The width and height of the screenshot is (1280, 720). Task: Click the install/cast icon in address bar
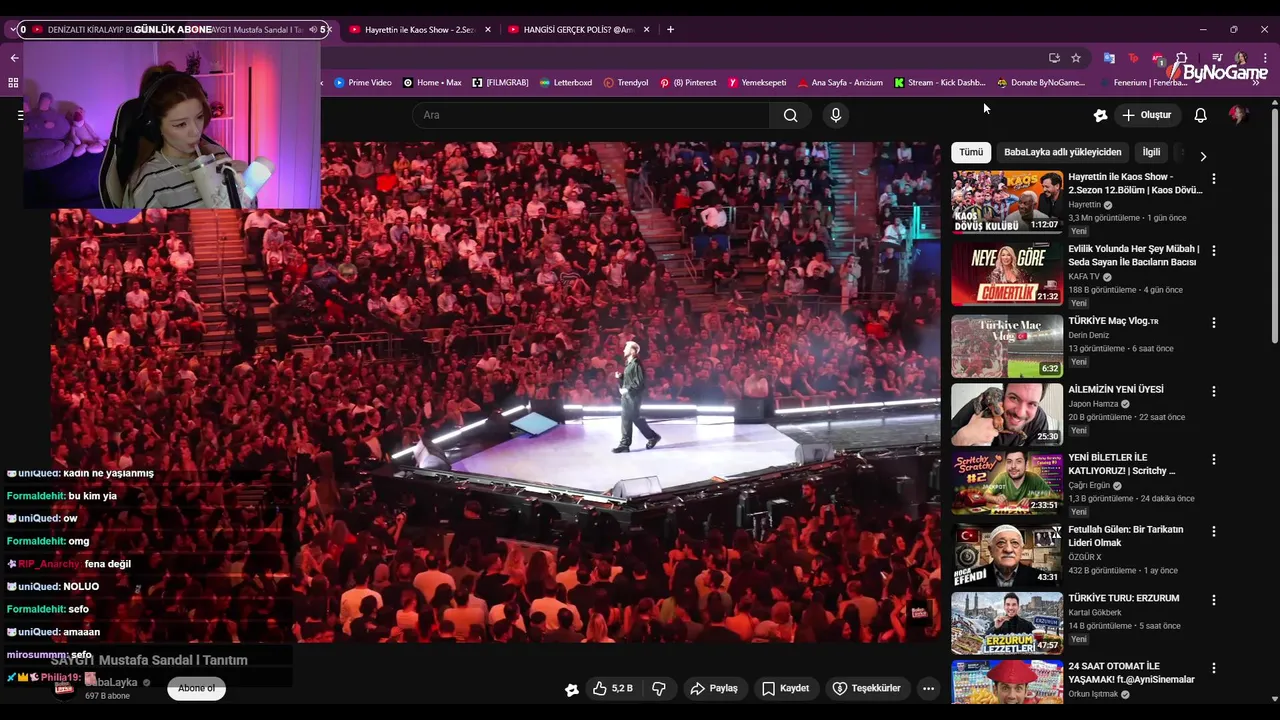pos(1054,58)
